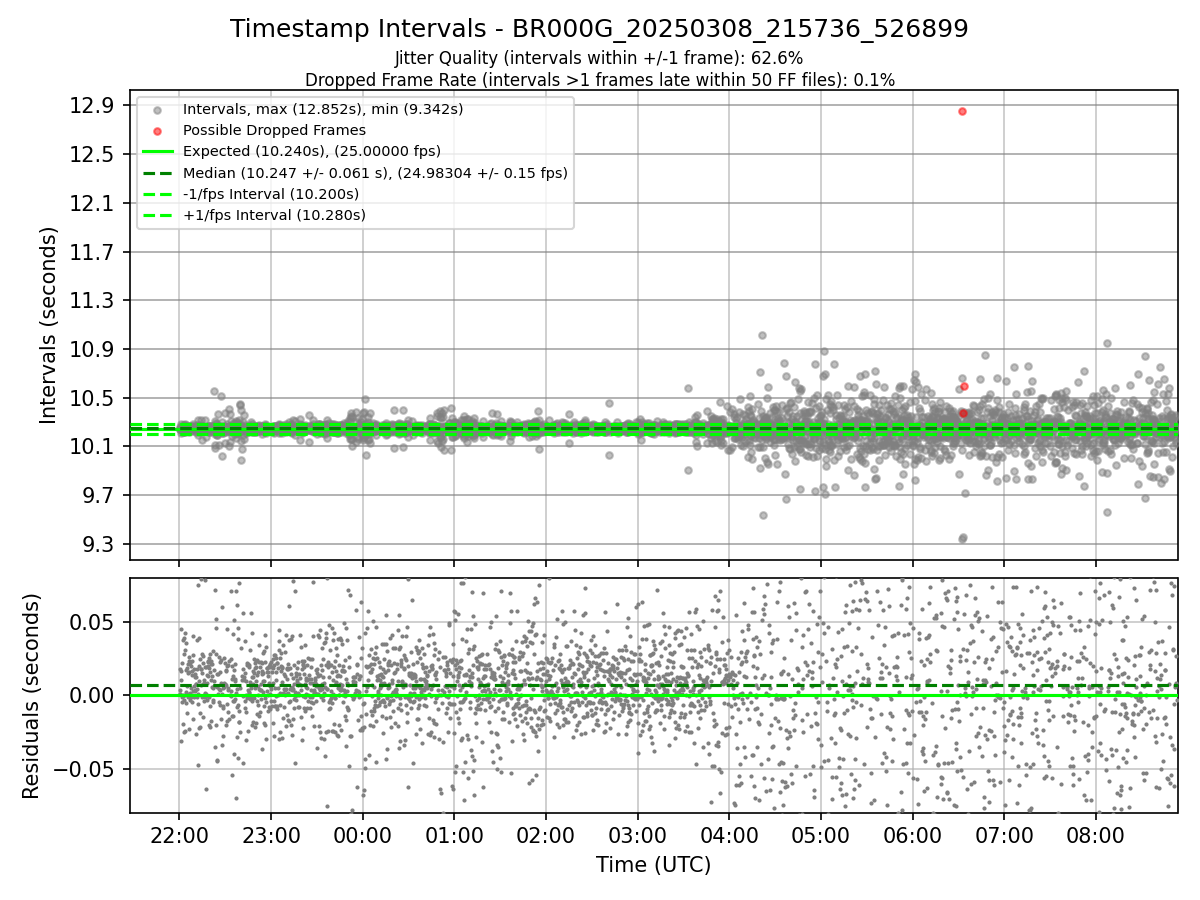Click the solid green line sample beside 'Expected'
The image size is (1200, 900).
(x=156, y=151)
